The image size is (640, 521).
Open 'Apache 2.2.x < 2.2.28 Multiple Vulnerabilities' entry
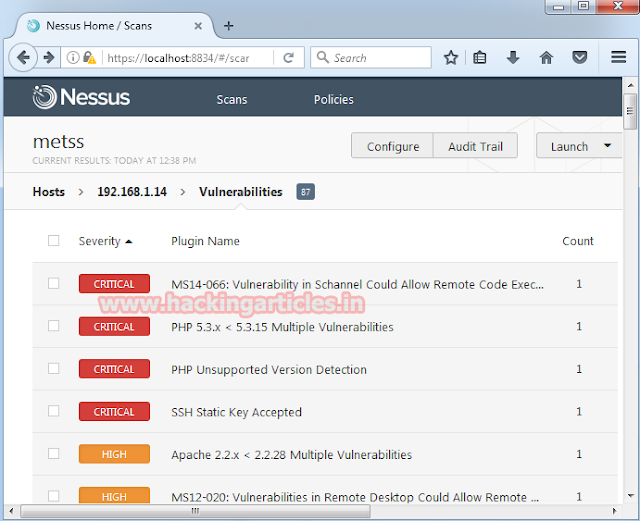pyautogui.click(x=291, y=454)
